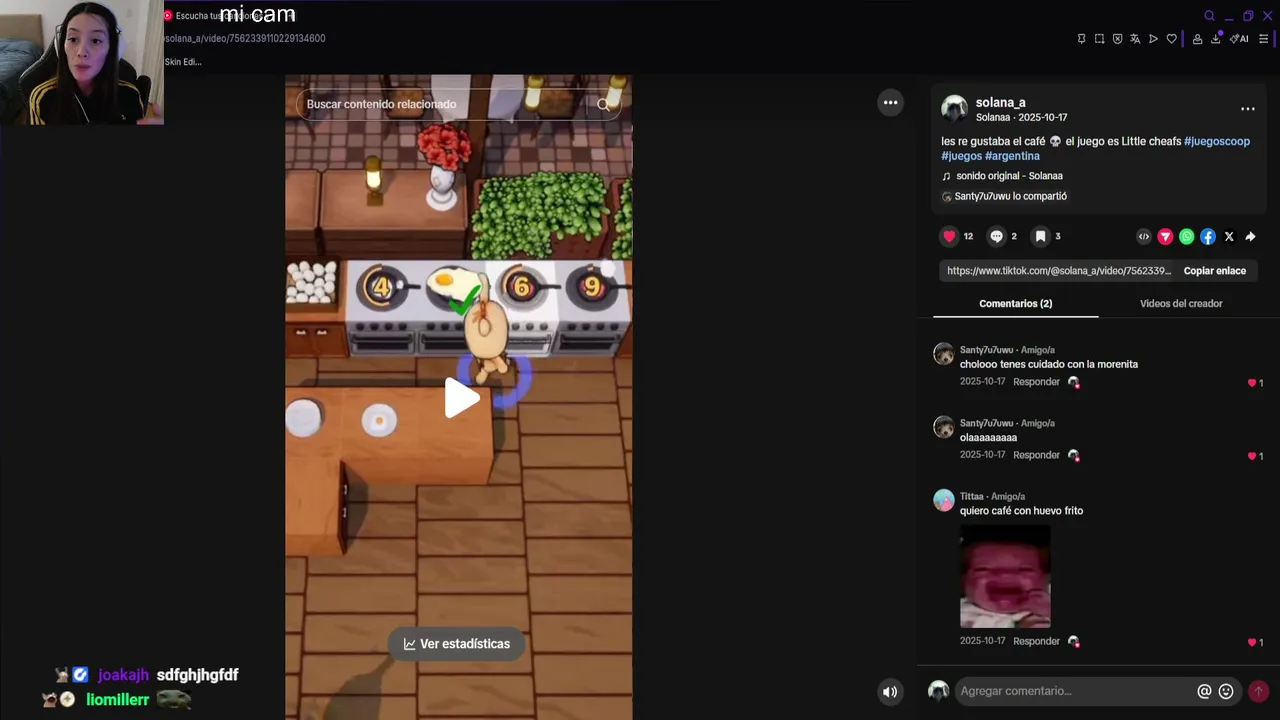Open the #juegos hashtag
The image size is (1280, 720).
point(961,156)
